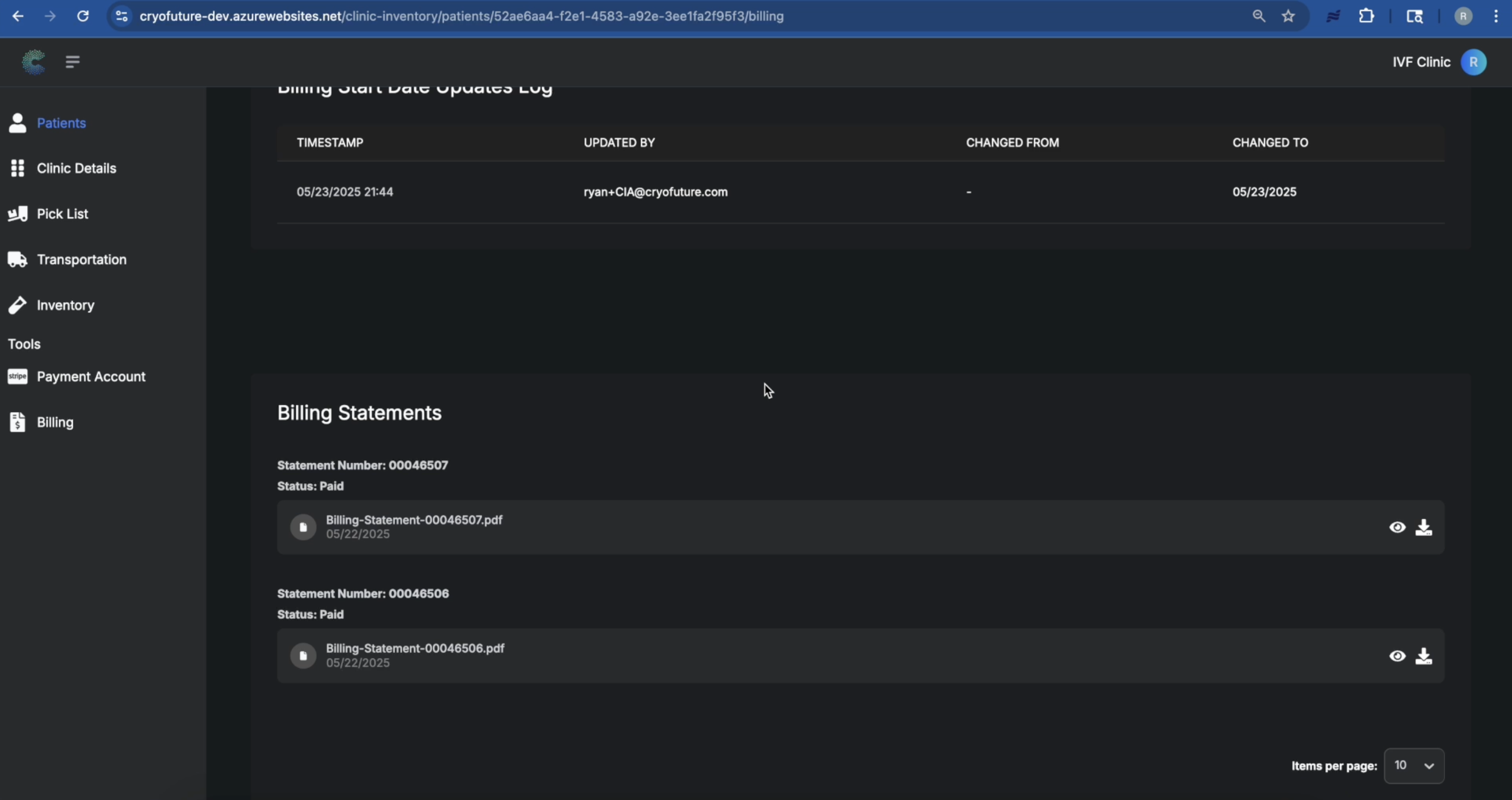
Task: Preview statement 00046506 with the eye icon
Action: click(1397, 655)
